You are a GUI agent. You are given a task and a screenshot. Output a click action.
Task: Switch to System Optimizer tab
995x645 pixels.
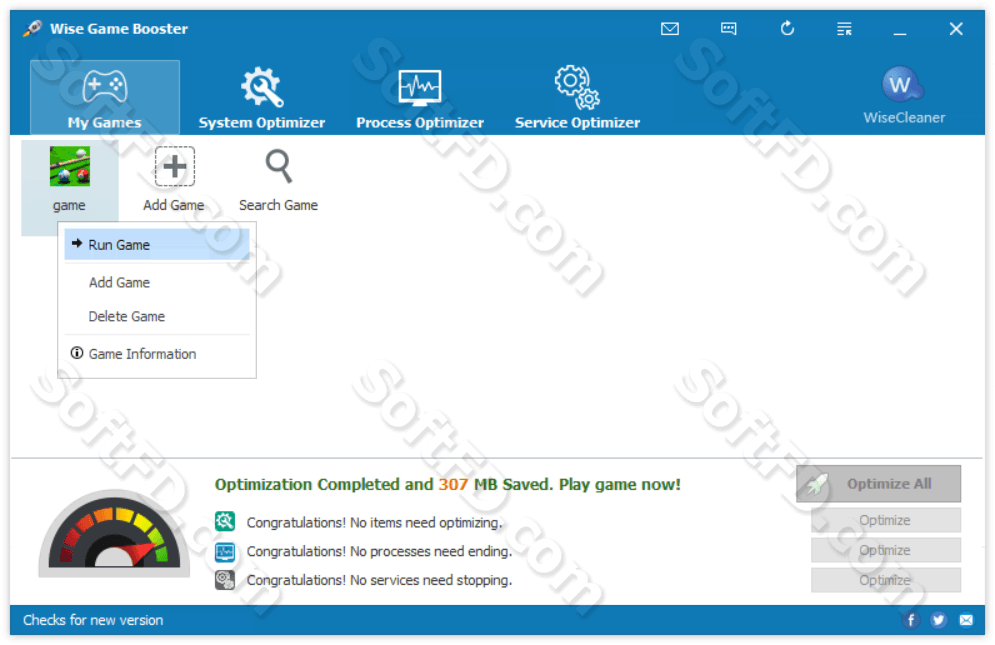[261, 97]
